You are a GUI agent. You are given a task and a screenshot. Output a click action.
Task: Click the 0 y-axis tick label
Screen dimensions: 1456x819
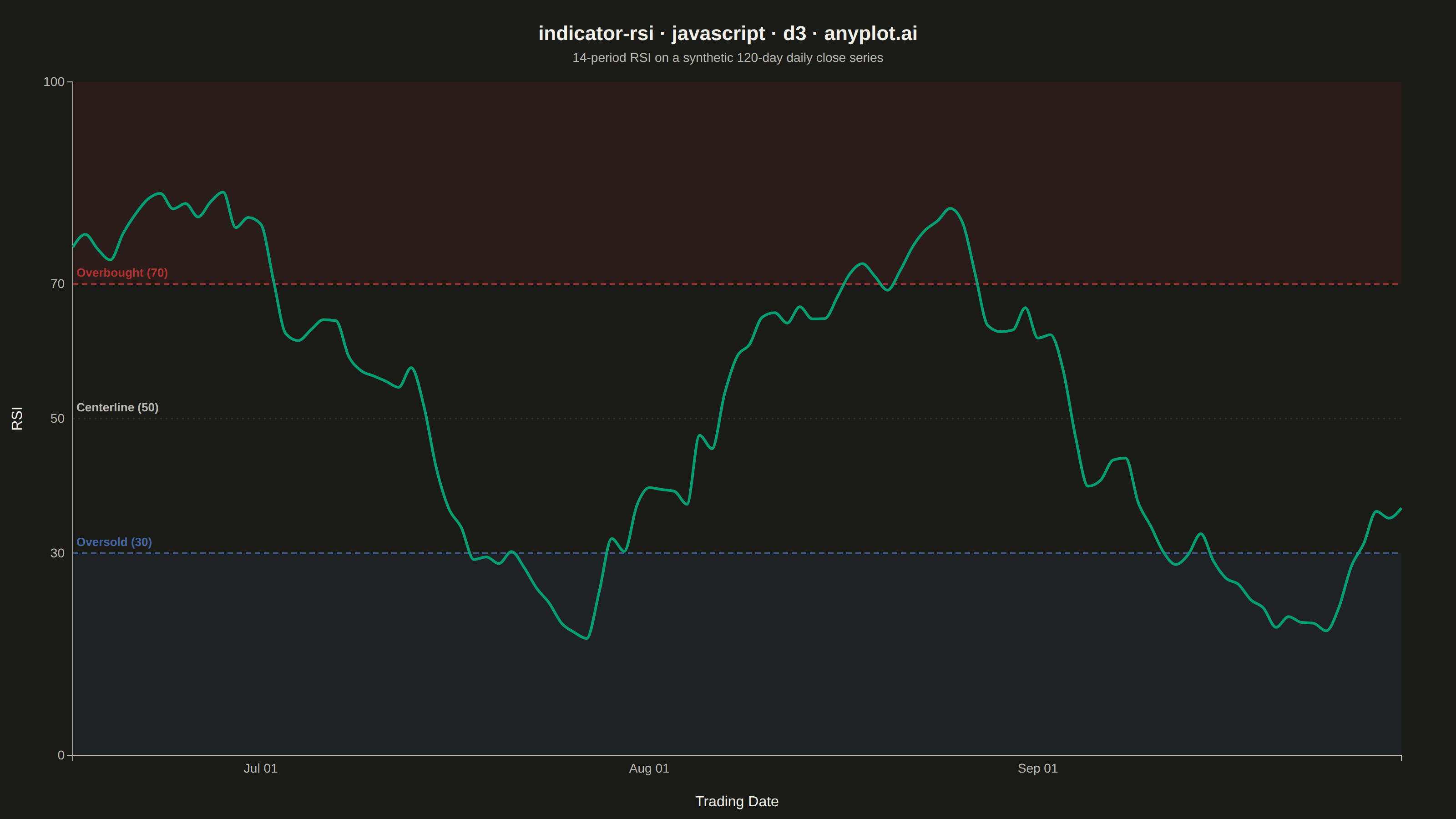[61, 755]
